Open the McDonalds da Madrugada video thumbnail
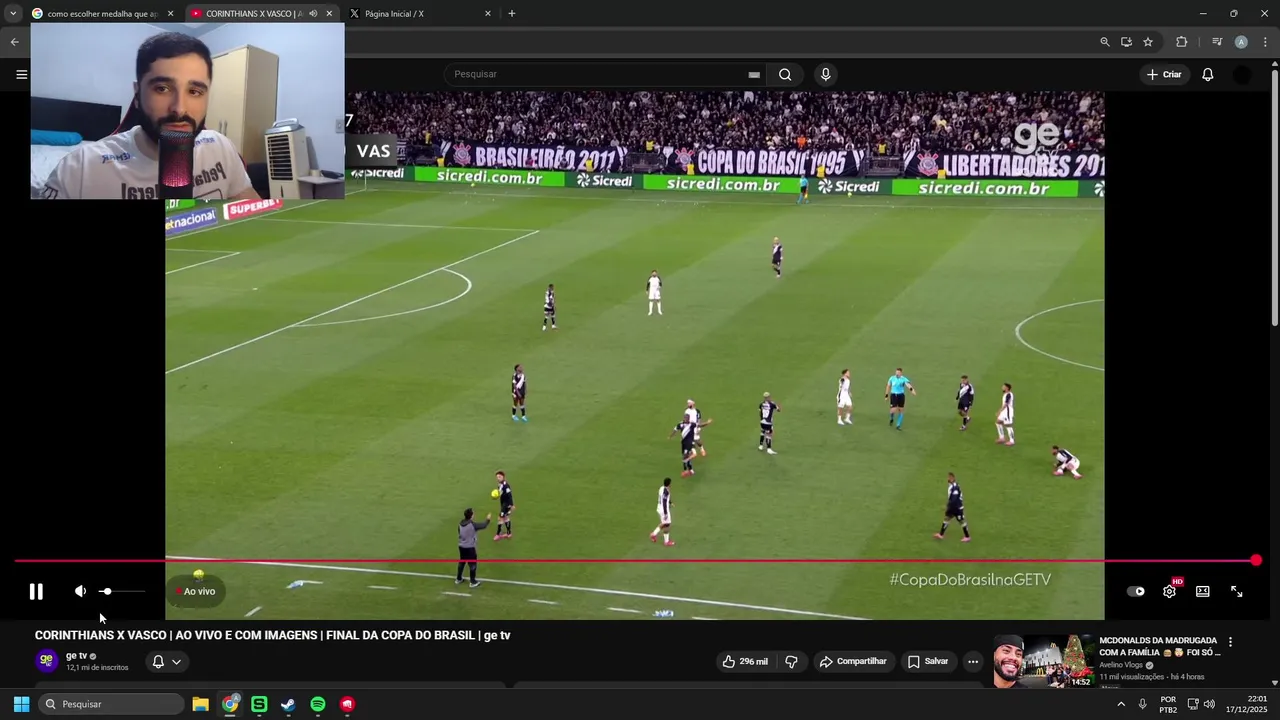 point(1043,661)
